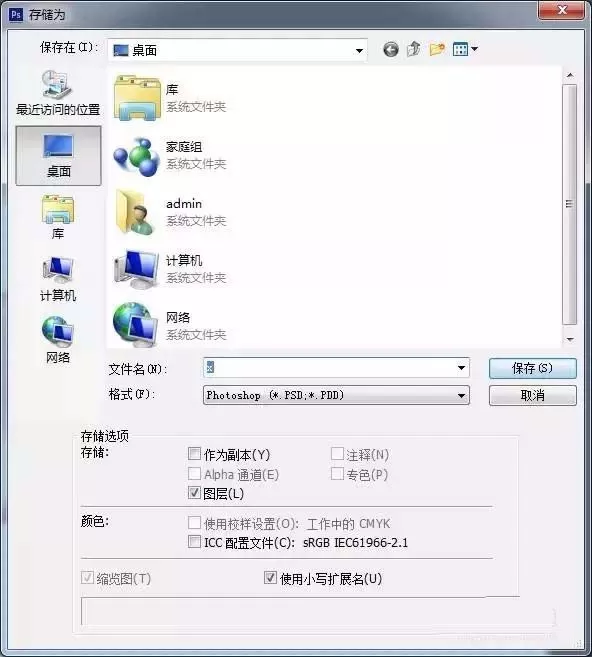The image size is (592, 657).
Task: Close the 存储为 dialog
Action: pyautogui.click(x=561, y=10)
